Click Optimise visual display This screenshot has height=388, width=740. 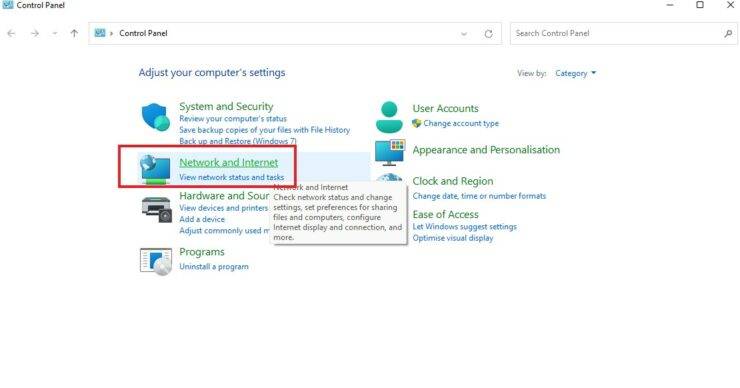(x=453, y=238)
